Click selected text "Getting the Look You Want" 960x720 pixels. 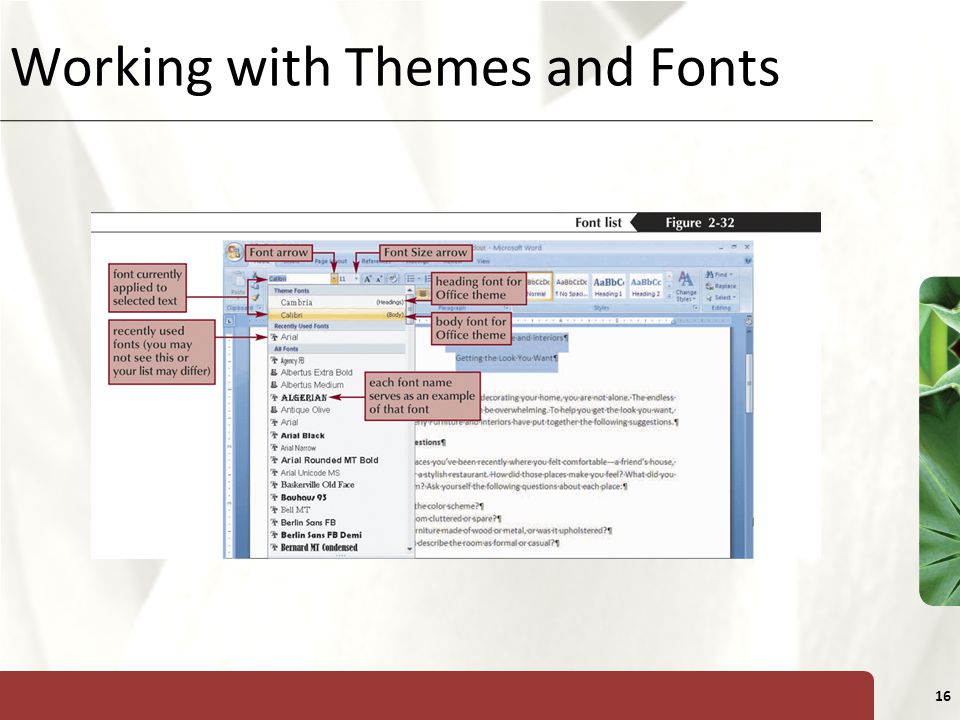pos(506,358)
